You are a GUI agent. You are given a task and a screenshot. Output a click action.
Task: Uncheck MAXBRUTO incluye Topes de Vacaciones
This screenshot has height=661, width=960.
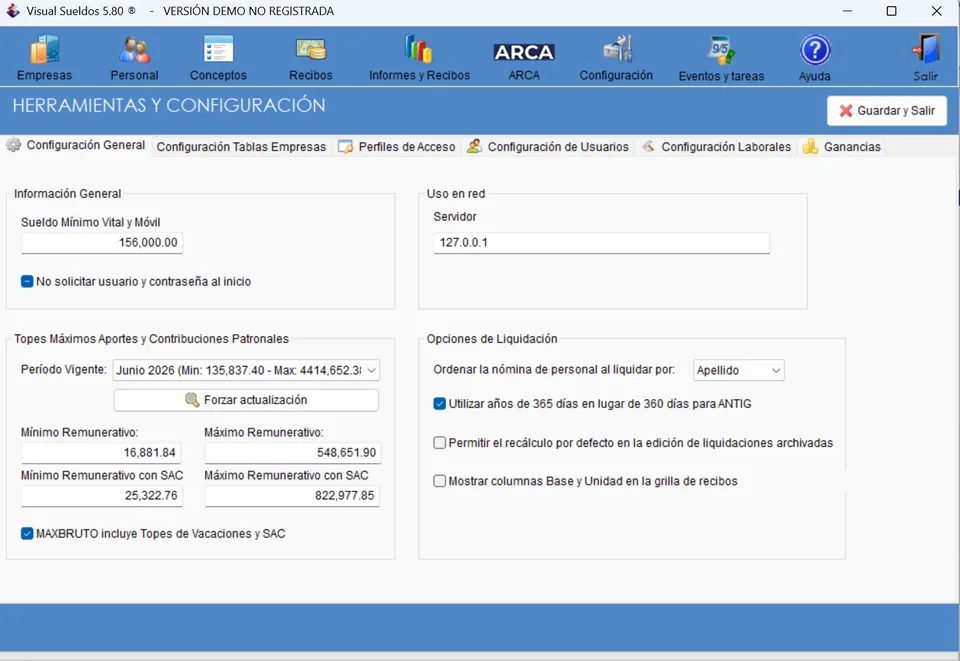pyautogui.click(x=27, y=534)
